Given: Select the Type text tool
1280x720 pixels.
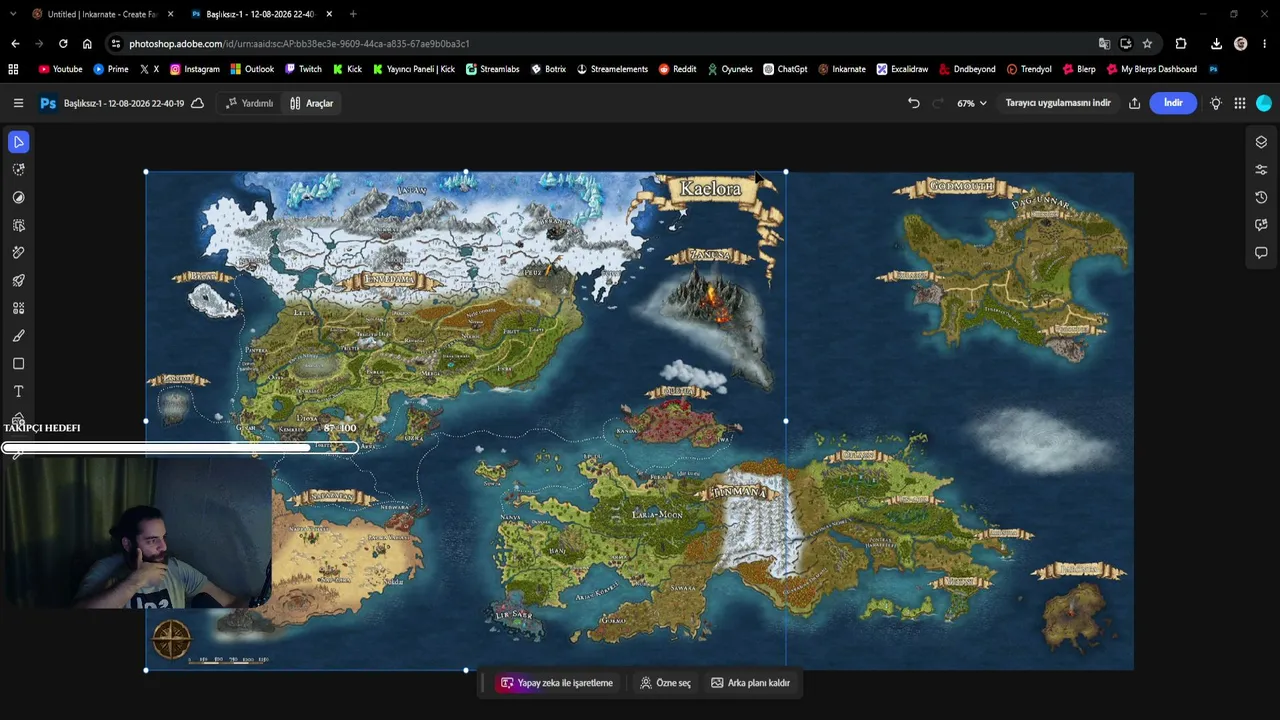Looking at the screenshot, I should [x=18, y=391].
